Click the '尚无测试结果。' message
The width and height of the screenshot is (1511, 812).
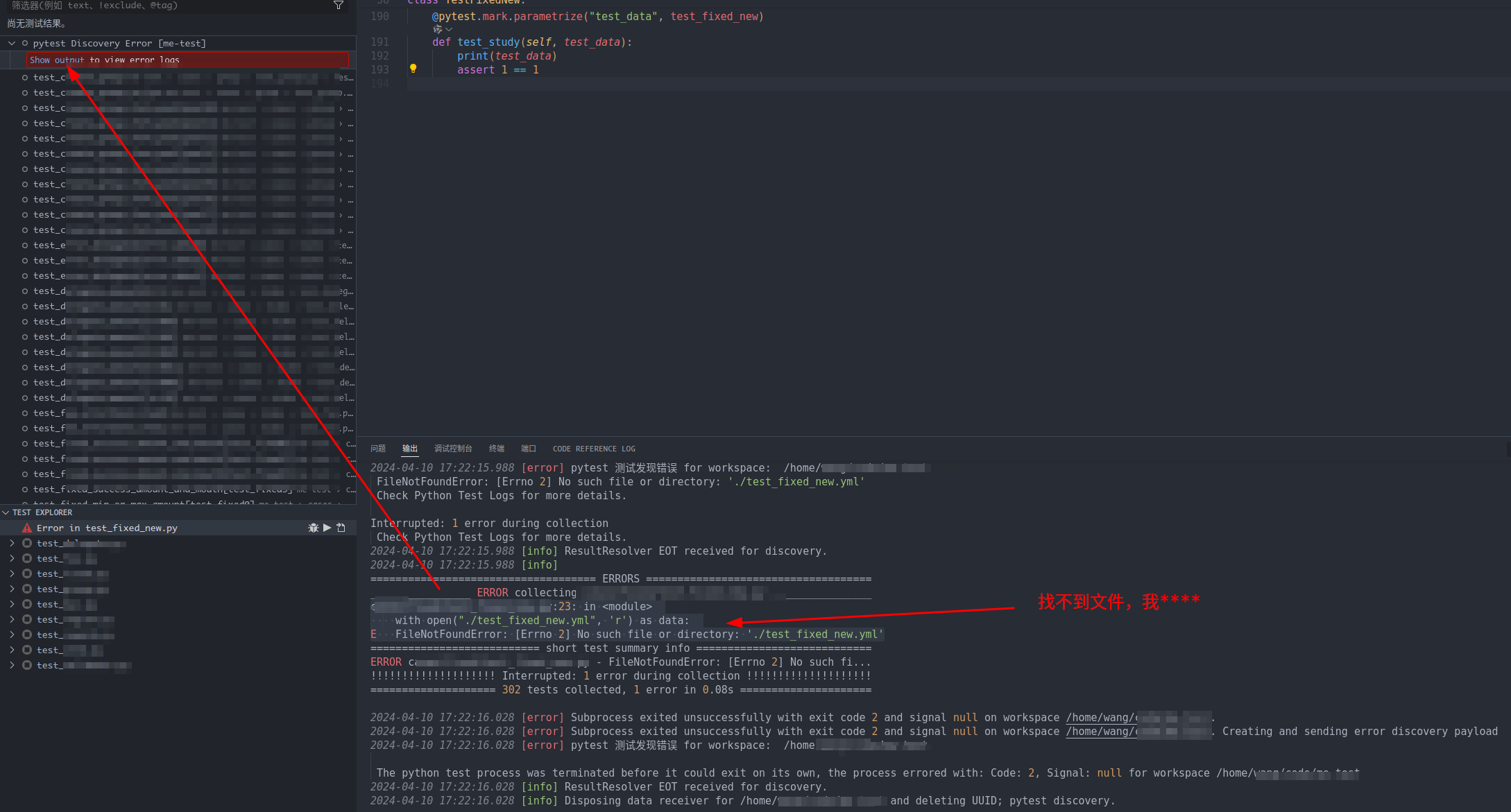click(37, 24)
